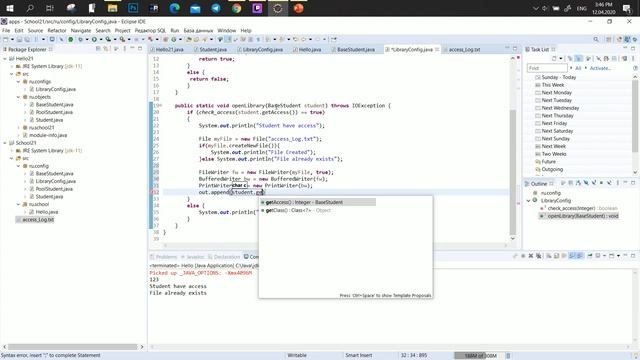Click Remove All Terminated Launches icon
Viewport: 640px width, 360px height.
pyautogui.click(x=539, y=256)
